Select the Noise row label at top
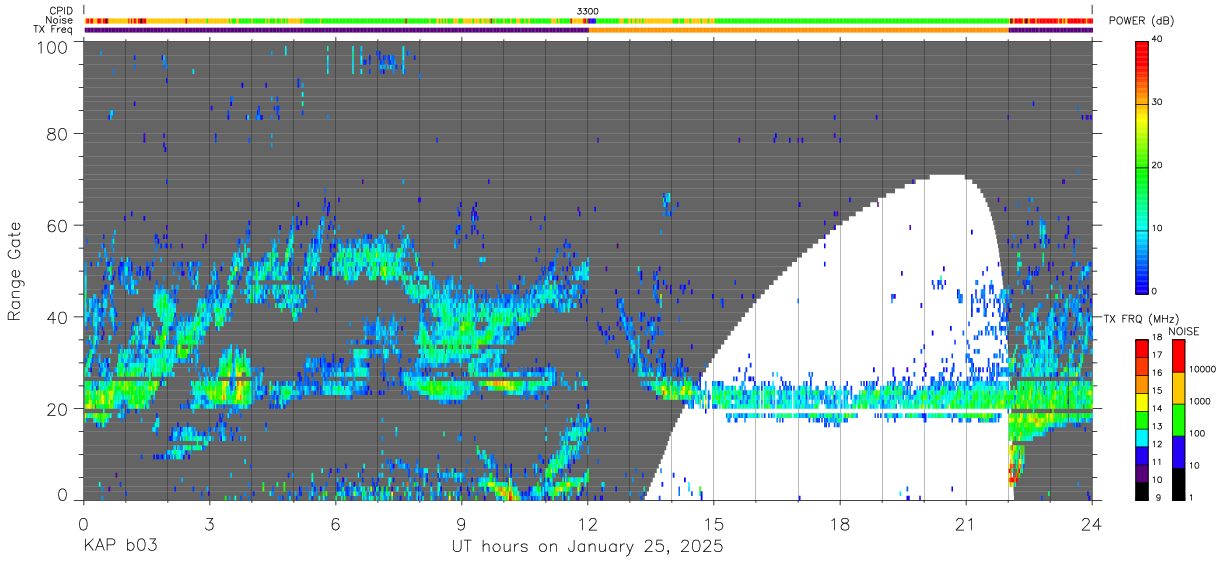 point(59,20)
